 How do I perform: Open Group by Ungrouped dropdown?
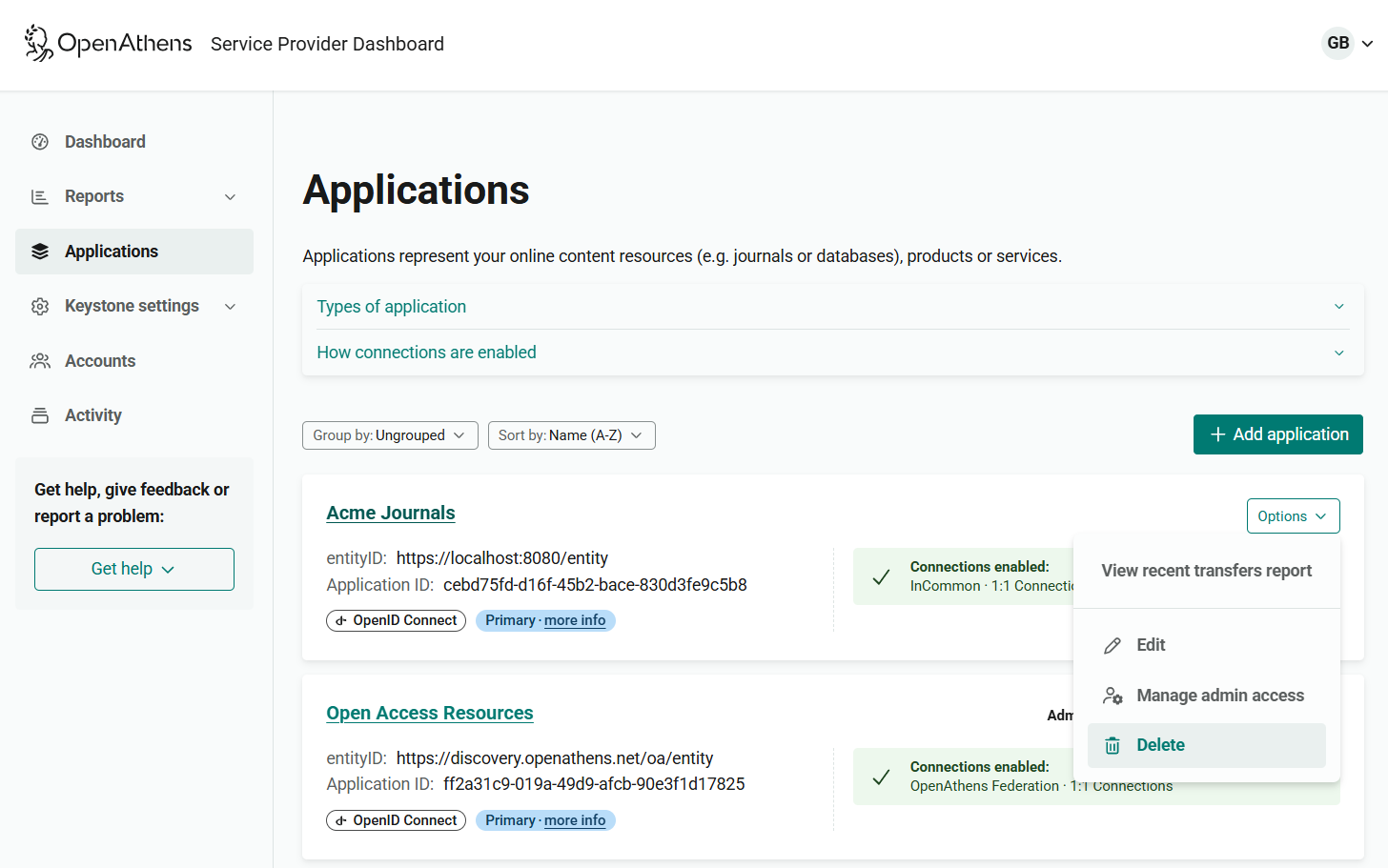pos(390,435)
